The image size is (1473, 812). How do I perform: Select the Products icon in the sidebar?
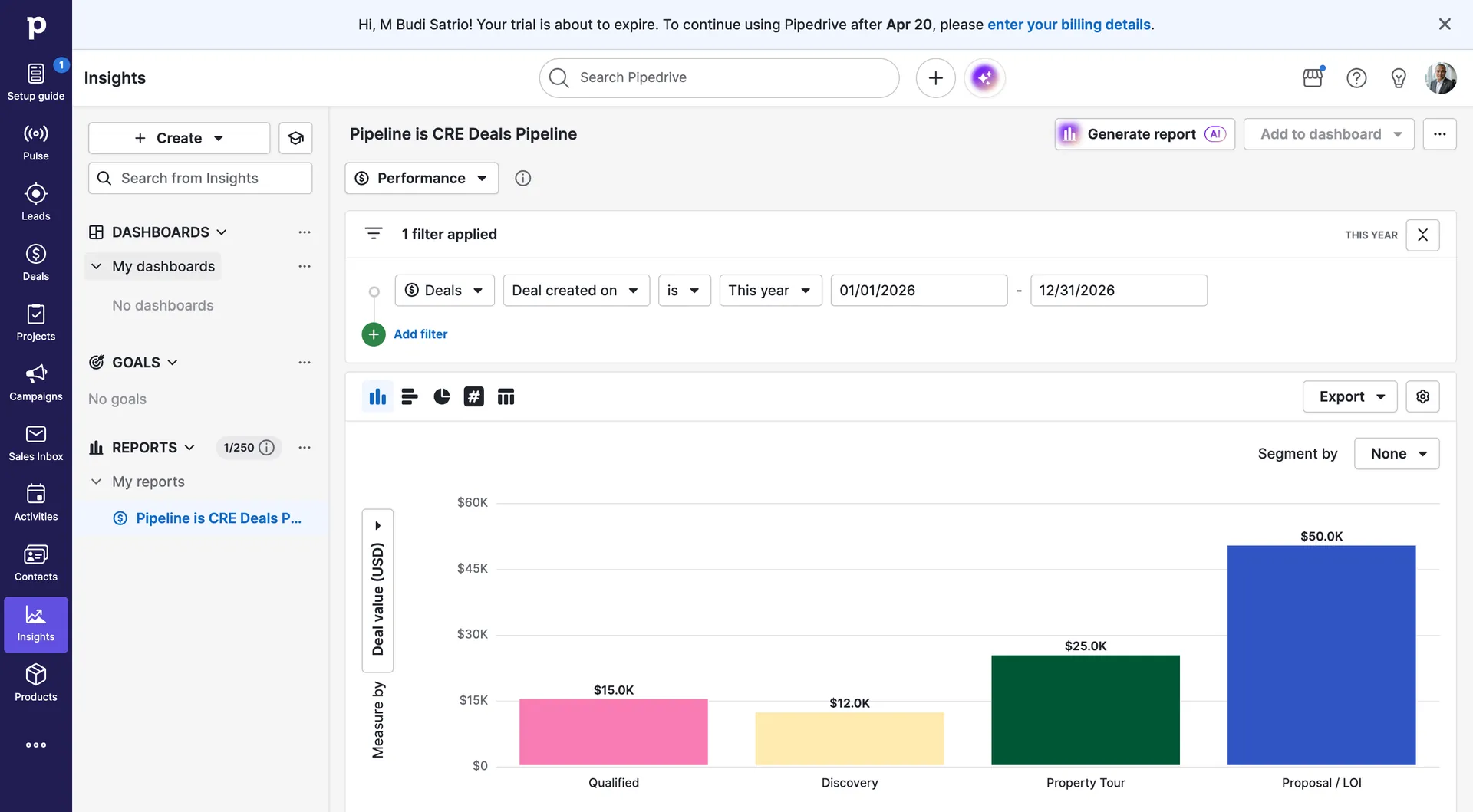35,682
